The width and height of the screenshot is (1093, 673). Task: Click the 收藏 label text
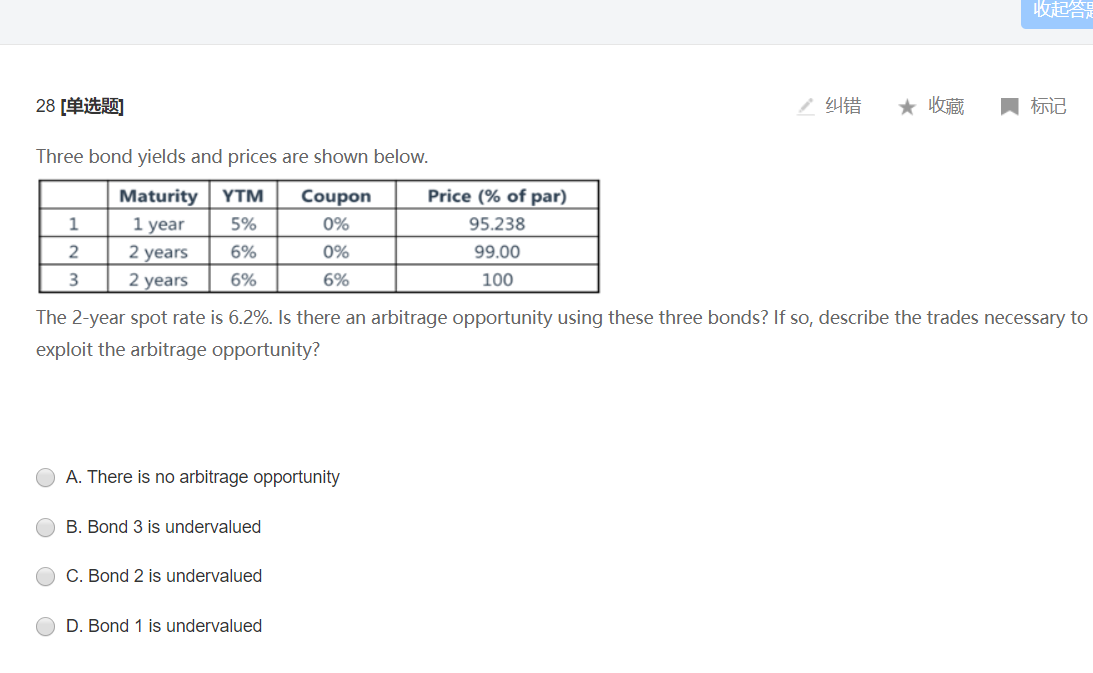tap(946, 106)
